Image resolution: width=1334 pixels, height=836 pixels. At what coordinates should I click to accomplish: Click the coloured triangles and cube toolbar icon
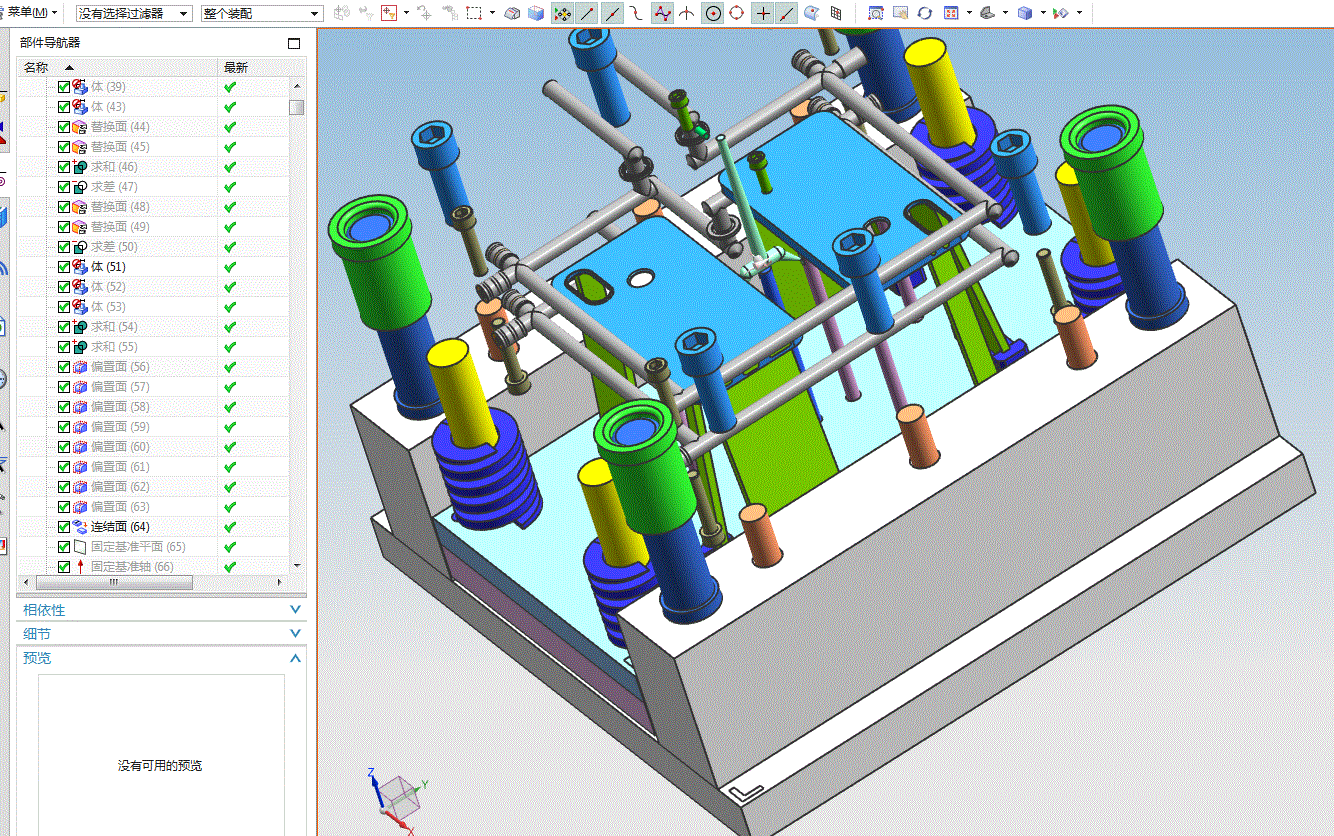pyautogui.click(x=1061, y=13)
